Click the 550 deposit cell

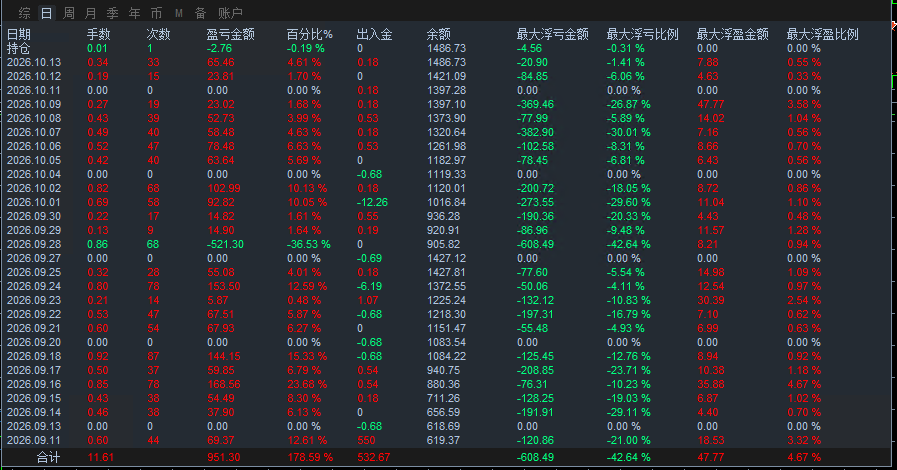366,440
